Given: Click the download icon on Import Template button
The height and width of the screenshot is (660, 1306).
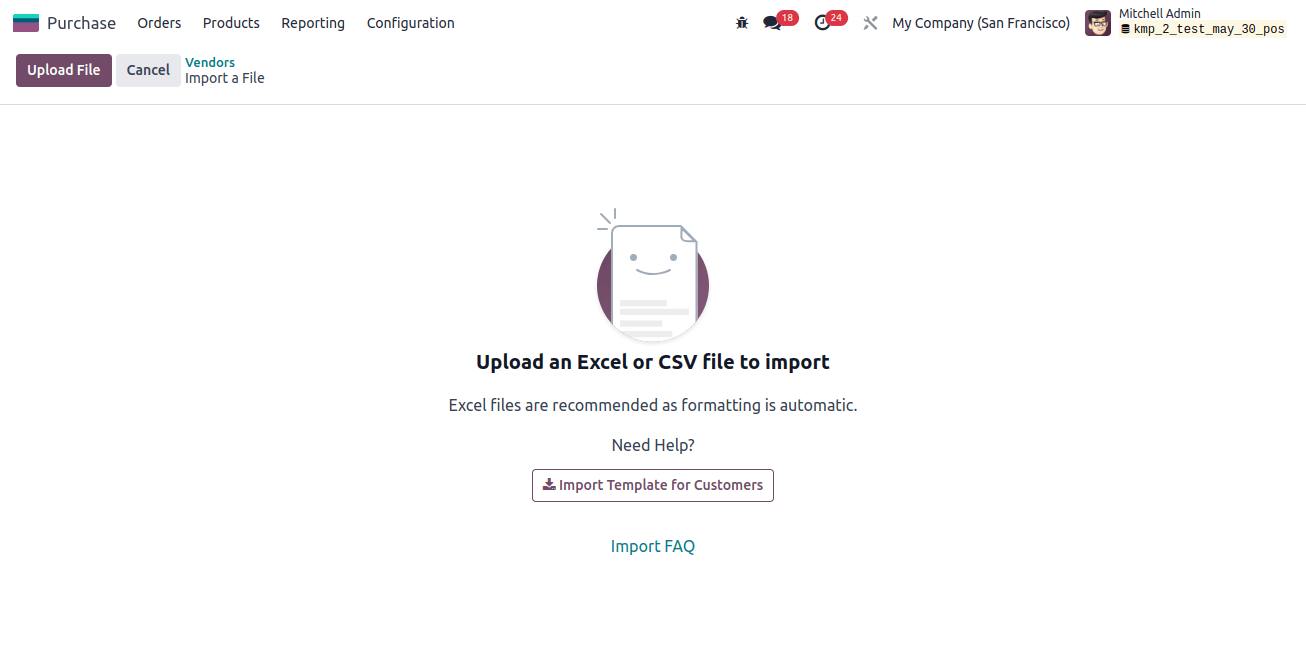Looking at the screenshot, I should coord(549,485).
